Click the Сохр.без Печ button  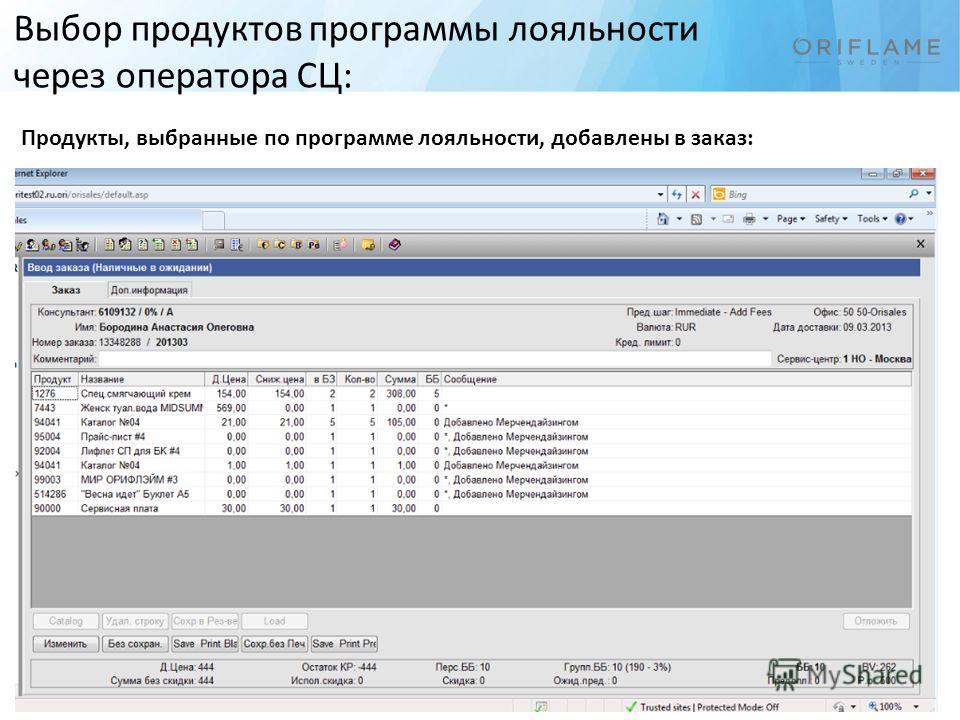[x=274, y=643]
